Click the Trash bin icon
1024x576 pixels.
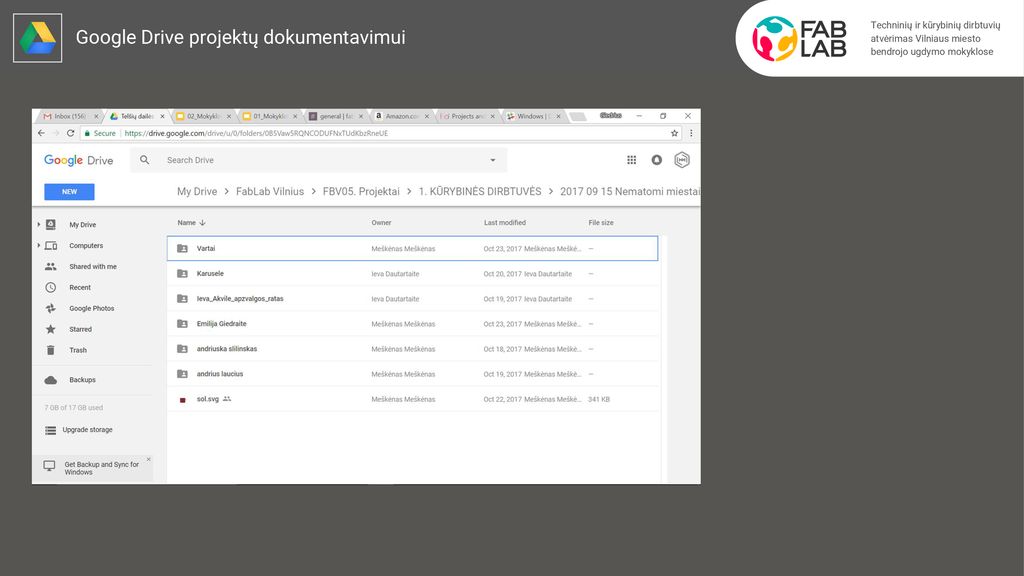click(x=50, y=350)
